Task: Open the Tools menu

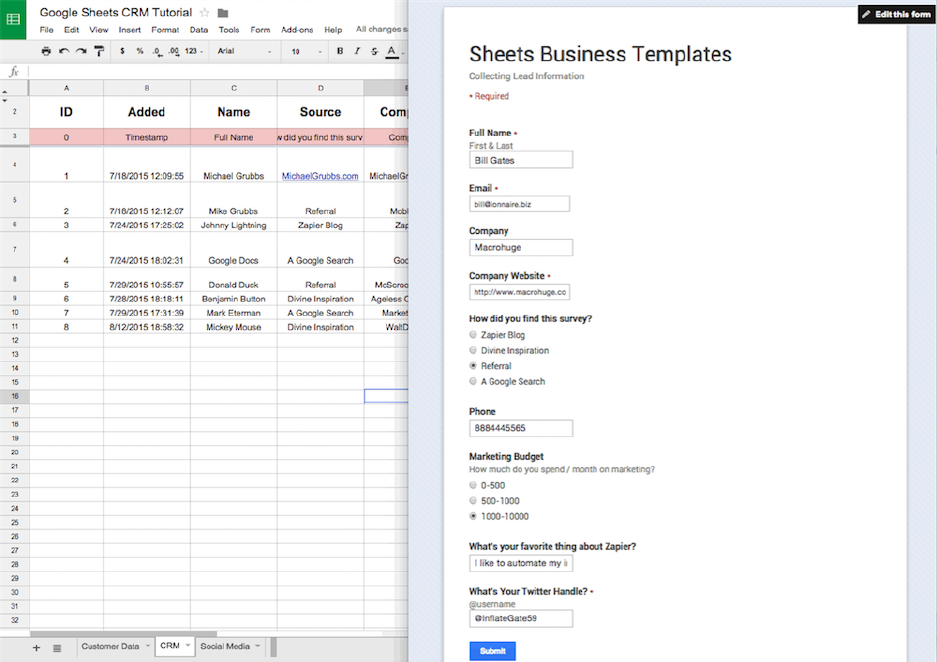Action: coord(229,30)
